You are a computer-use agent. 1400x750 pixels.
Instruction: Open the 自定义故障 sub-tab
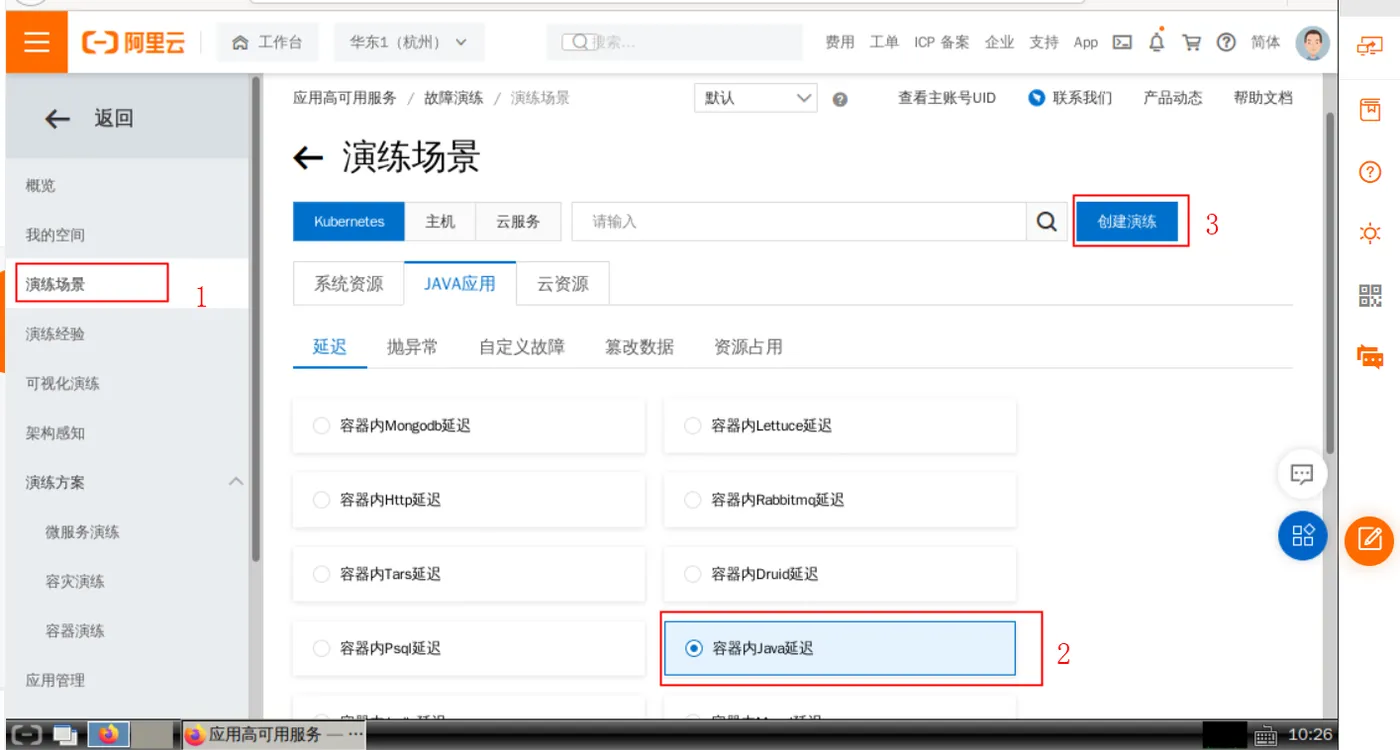click(522, 347)
